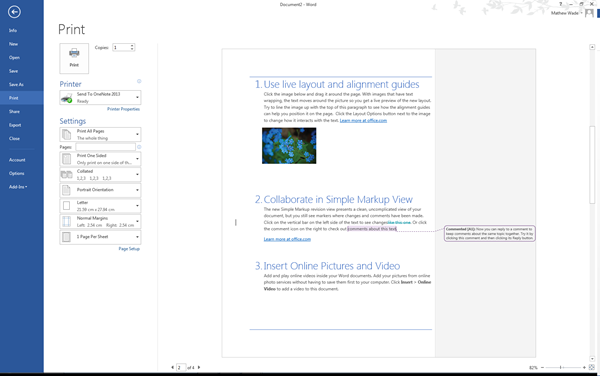Open the Save As page
This screenshot has width=600, height=376.
[16, 85]
